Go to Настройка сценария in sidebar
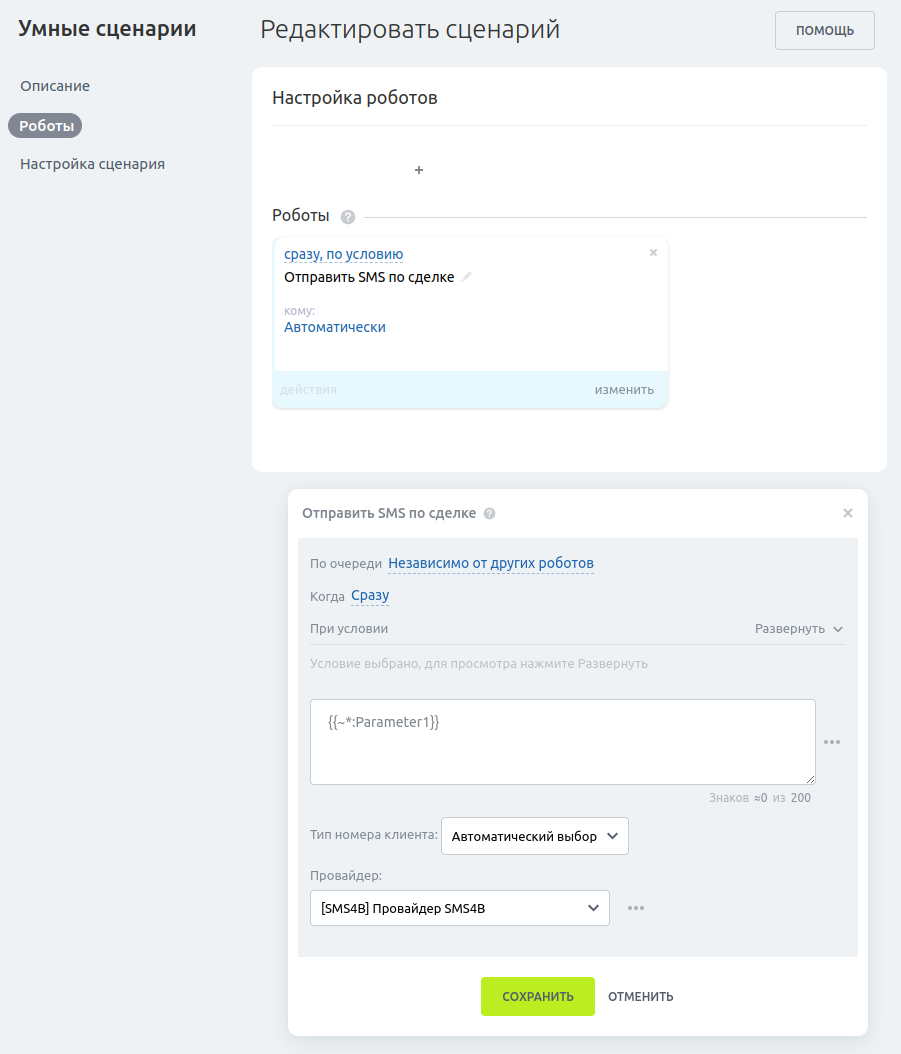 [x=92, y=164]
